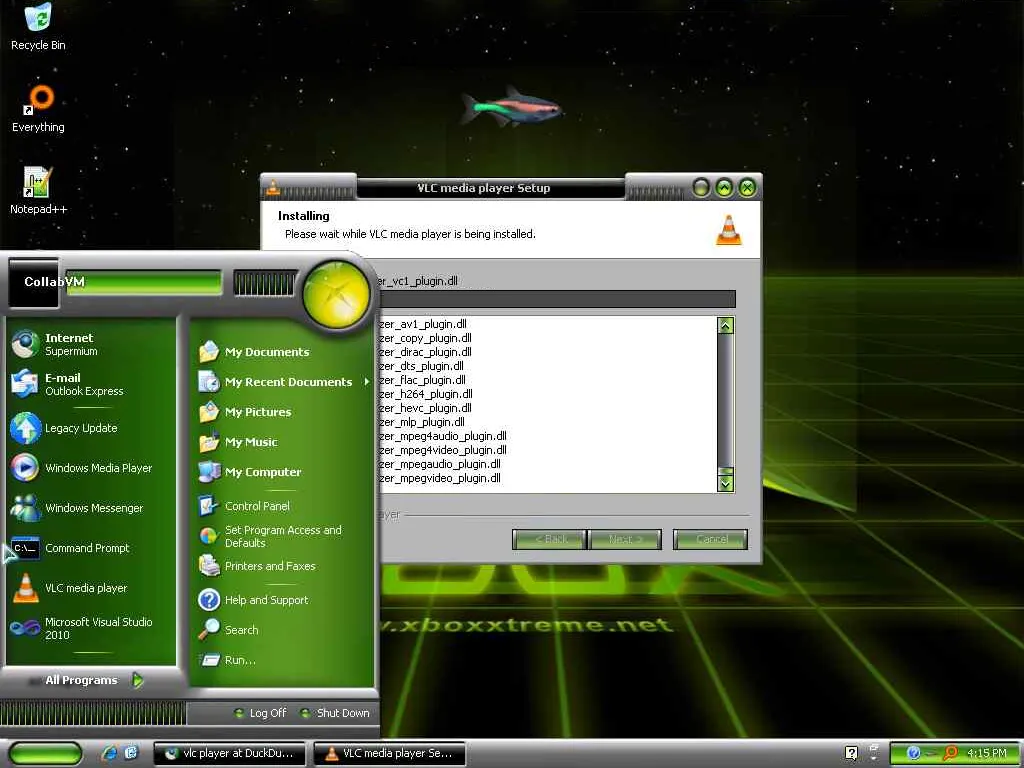The height and width of the screenshot is (768, 1024).
Task: Expand All Programs list
Action: coord(93,680)
